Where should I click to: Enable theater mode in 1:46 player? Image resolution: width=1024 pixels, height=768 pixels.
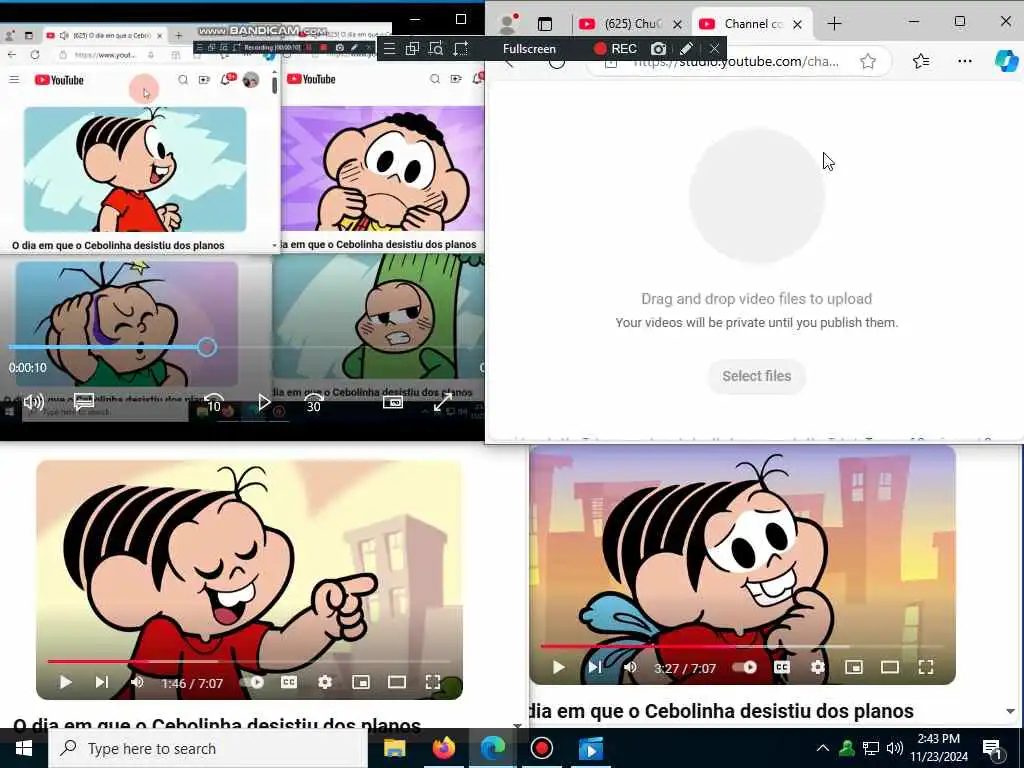tap(396, 682)
